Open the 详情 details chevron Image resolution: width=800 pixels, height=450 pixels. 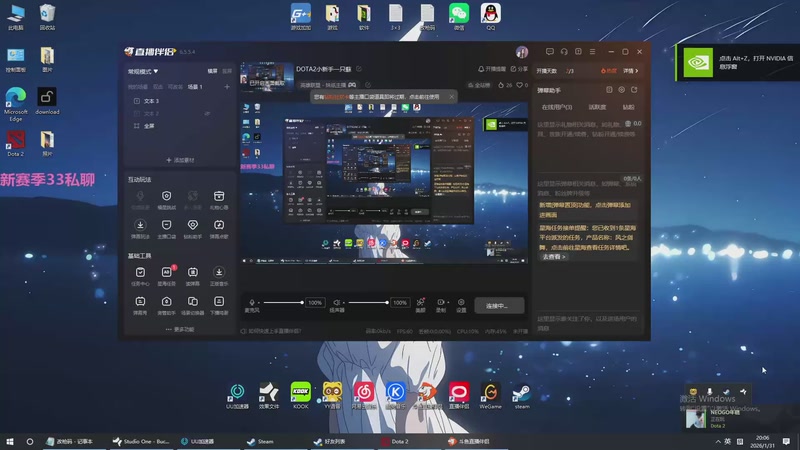(x=631, y=71)
